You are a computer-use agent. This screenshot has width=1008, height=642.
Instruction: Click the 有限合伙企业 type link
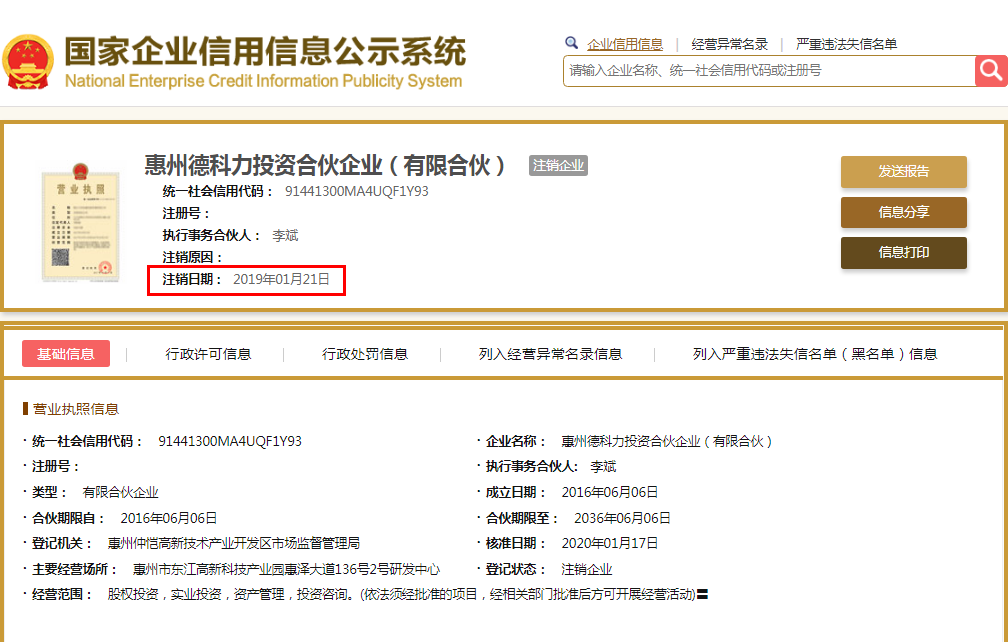coord(119,491)
